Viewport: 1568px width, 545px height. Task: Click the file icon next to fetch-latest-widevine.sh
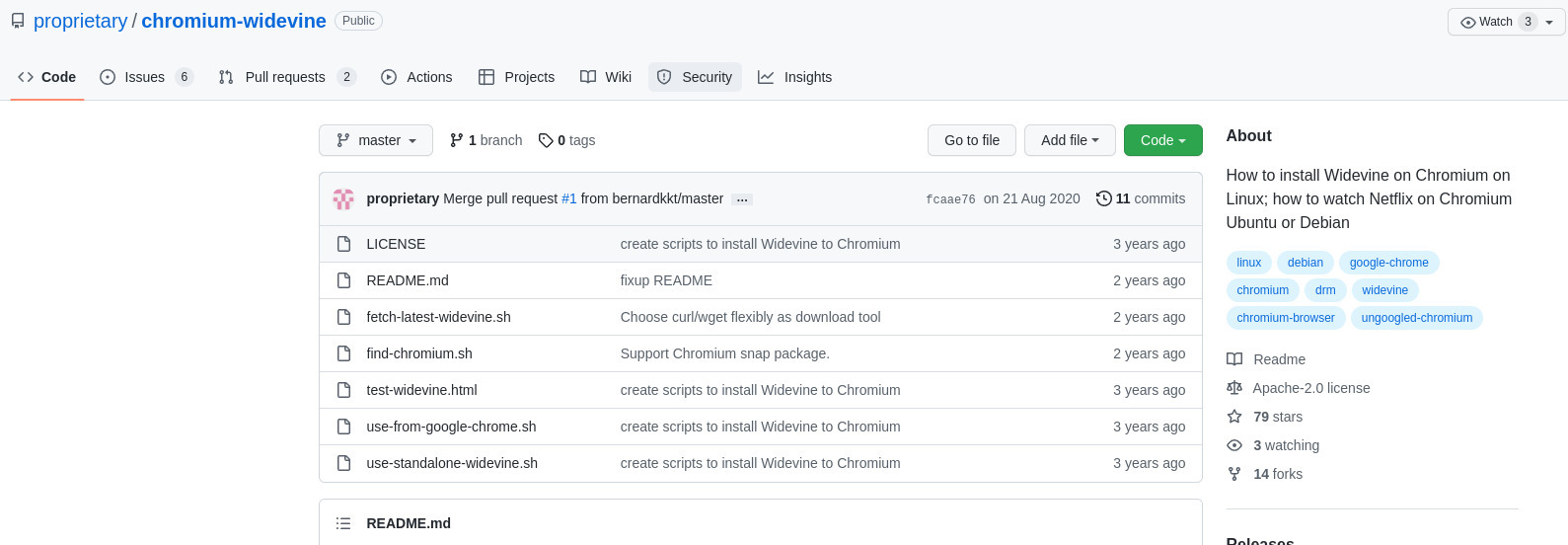pos(343,317)
